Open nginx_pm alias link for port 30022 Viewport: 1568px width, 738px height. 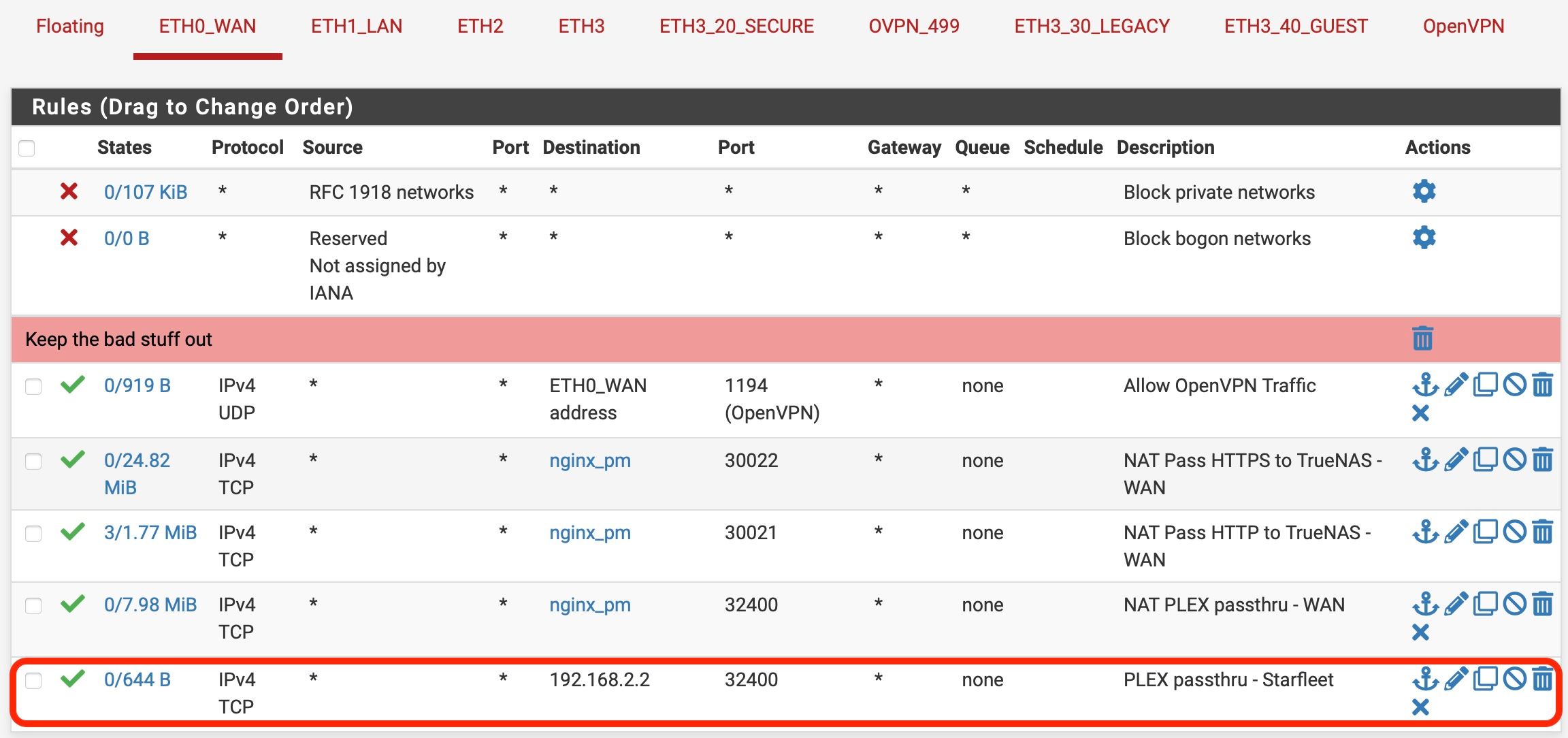coord(590,461)
